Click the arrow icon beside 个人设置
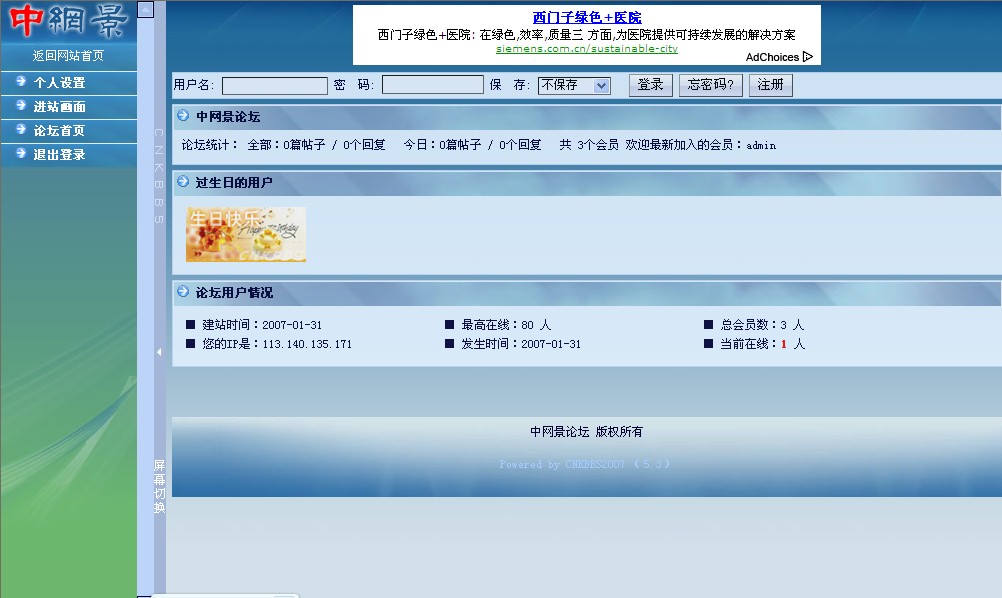 (21, 81)
